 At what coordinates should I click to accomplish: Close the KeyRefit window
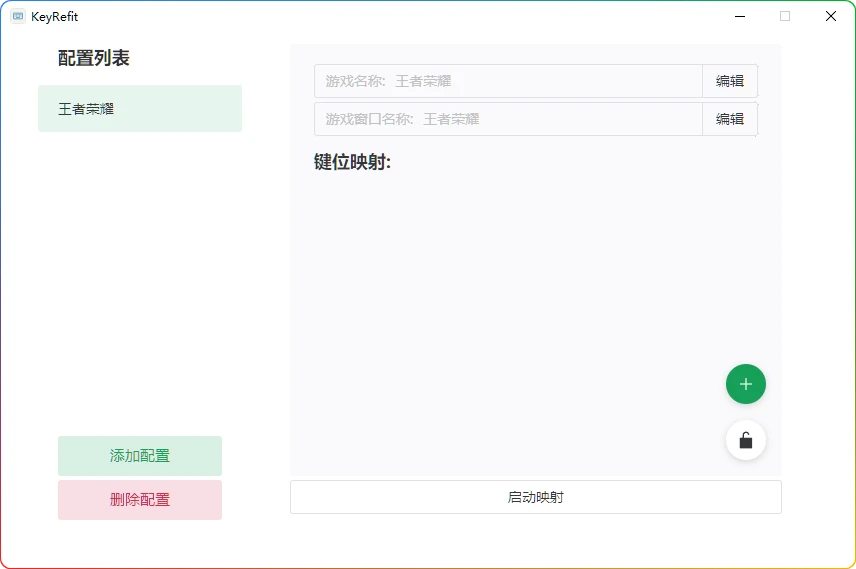[831, 16]
